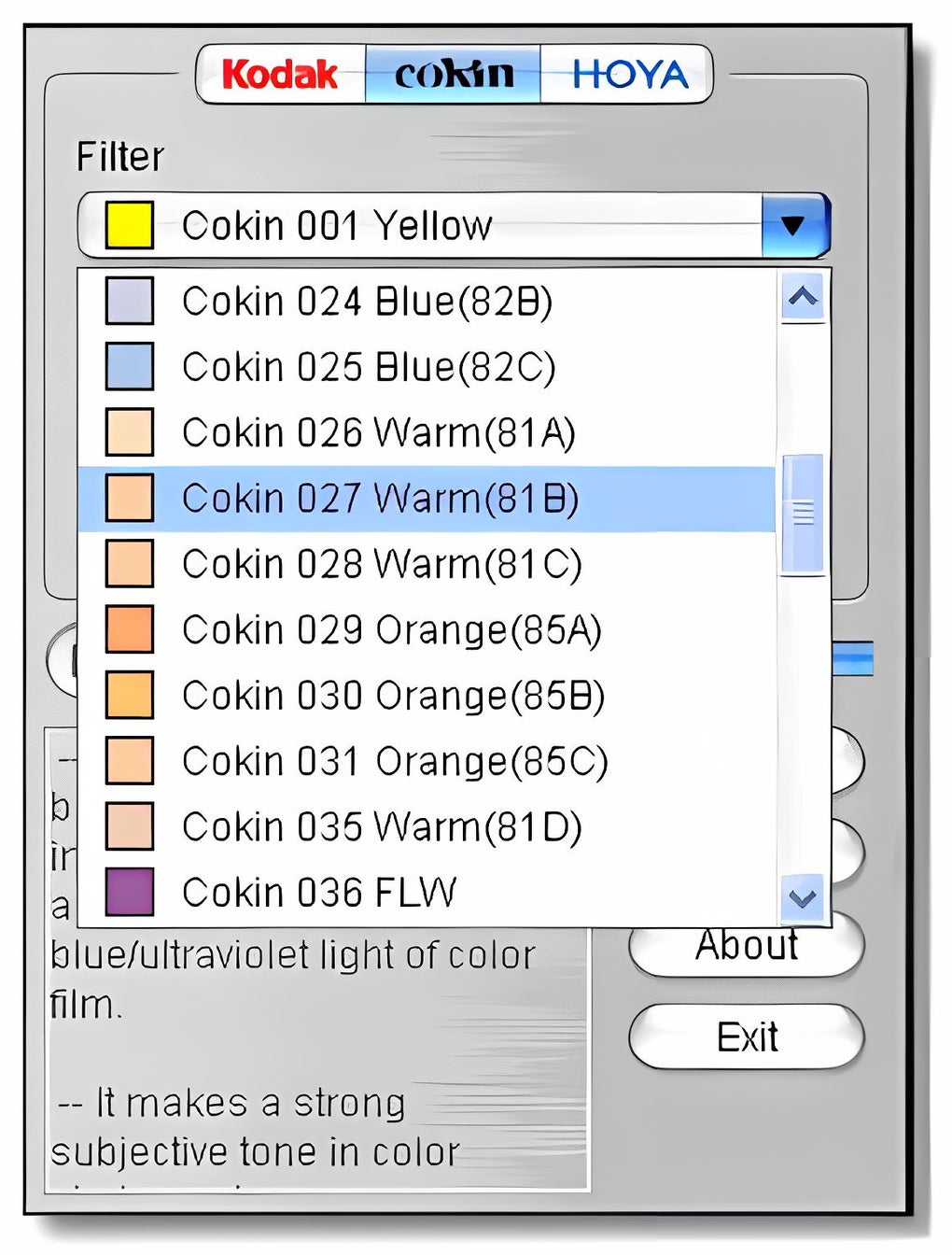The width and height of the screenshot is (952, 1255).
Task: Select the Cokin 028 Warm(81C) filter
Action: pos(383,563)
